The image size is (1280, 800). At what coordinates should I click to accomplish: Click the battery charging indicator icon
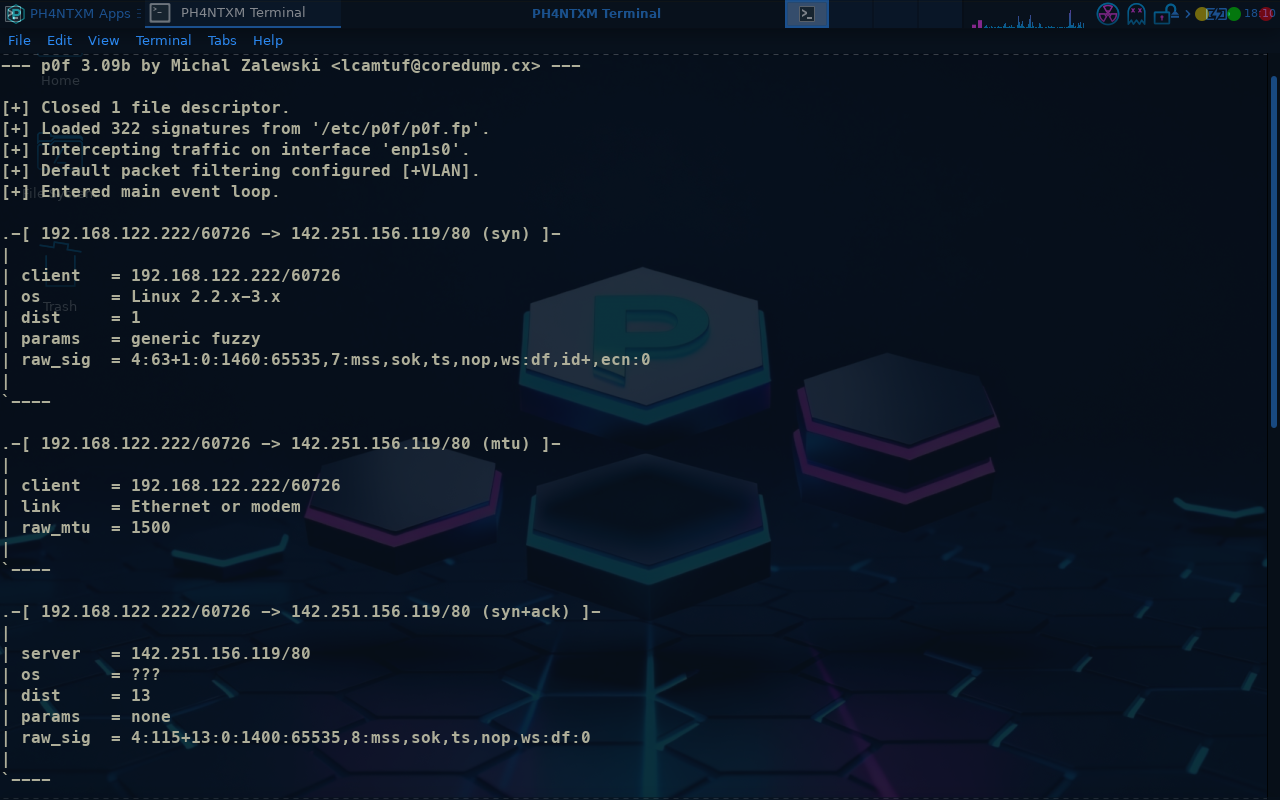click(1217, 14)
